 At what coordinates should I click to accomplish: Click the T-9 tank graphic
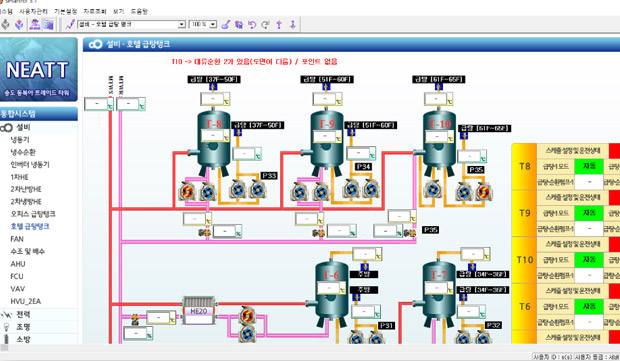pyautogui.click(x=326, y=142)
